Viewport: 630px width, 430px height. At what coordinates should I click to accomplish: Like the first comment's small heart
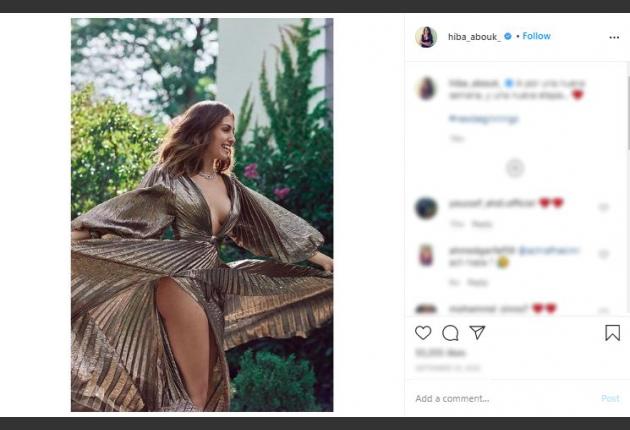[603, 207]
